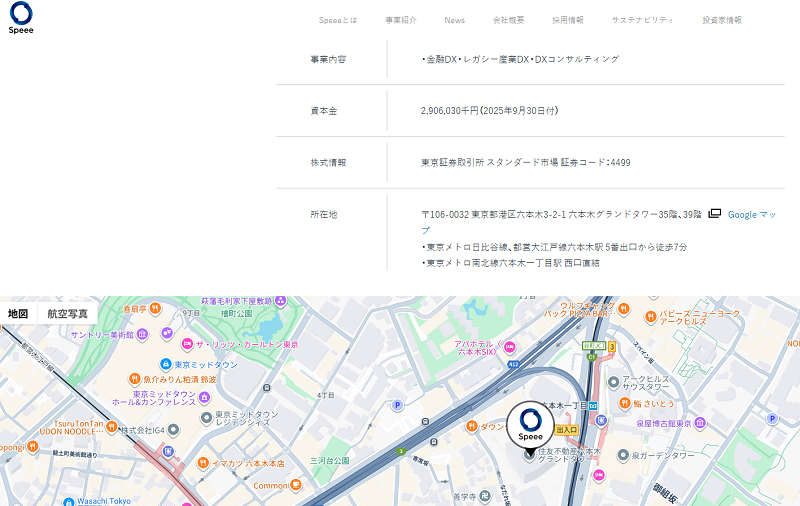Image resolution: width=800 pixels, height=506 pixels.
Task: Click the バビーズ ニューヨーク restaurant pin
Action: (651, 317)
